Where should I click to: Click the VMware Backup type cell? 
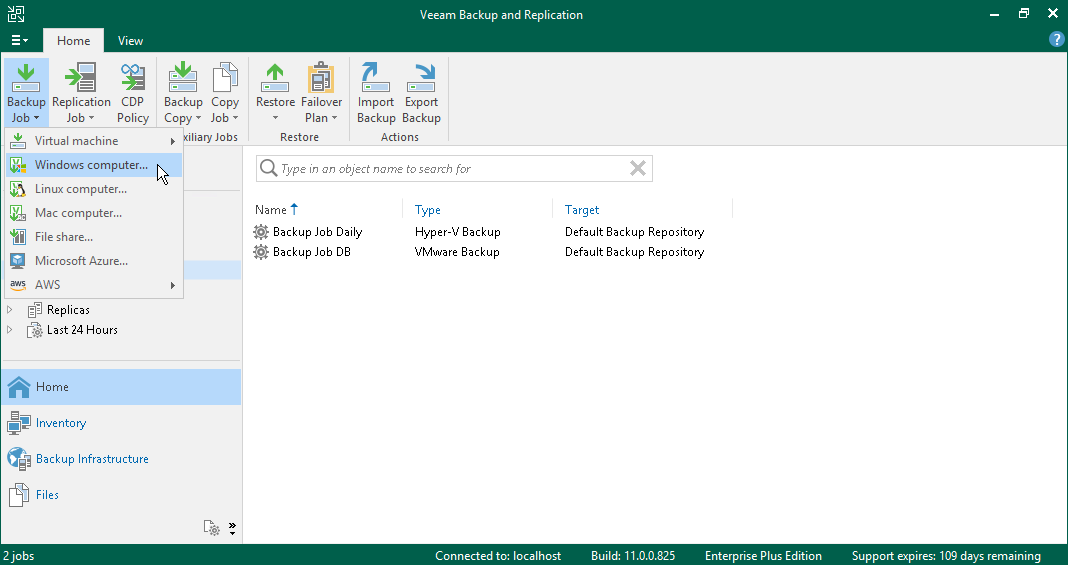point(457,252)
